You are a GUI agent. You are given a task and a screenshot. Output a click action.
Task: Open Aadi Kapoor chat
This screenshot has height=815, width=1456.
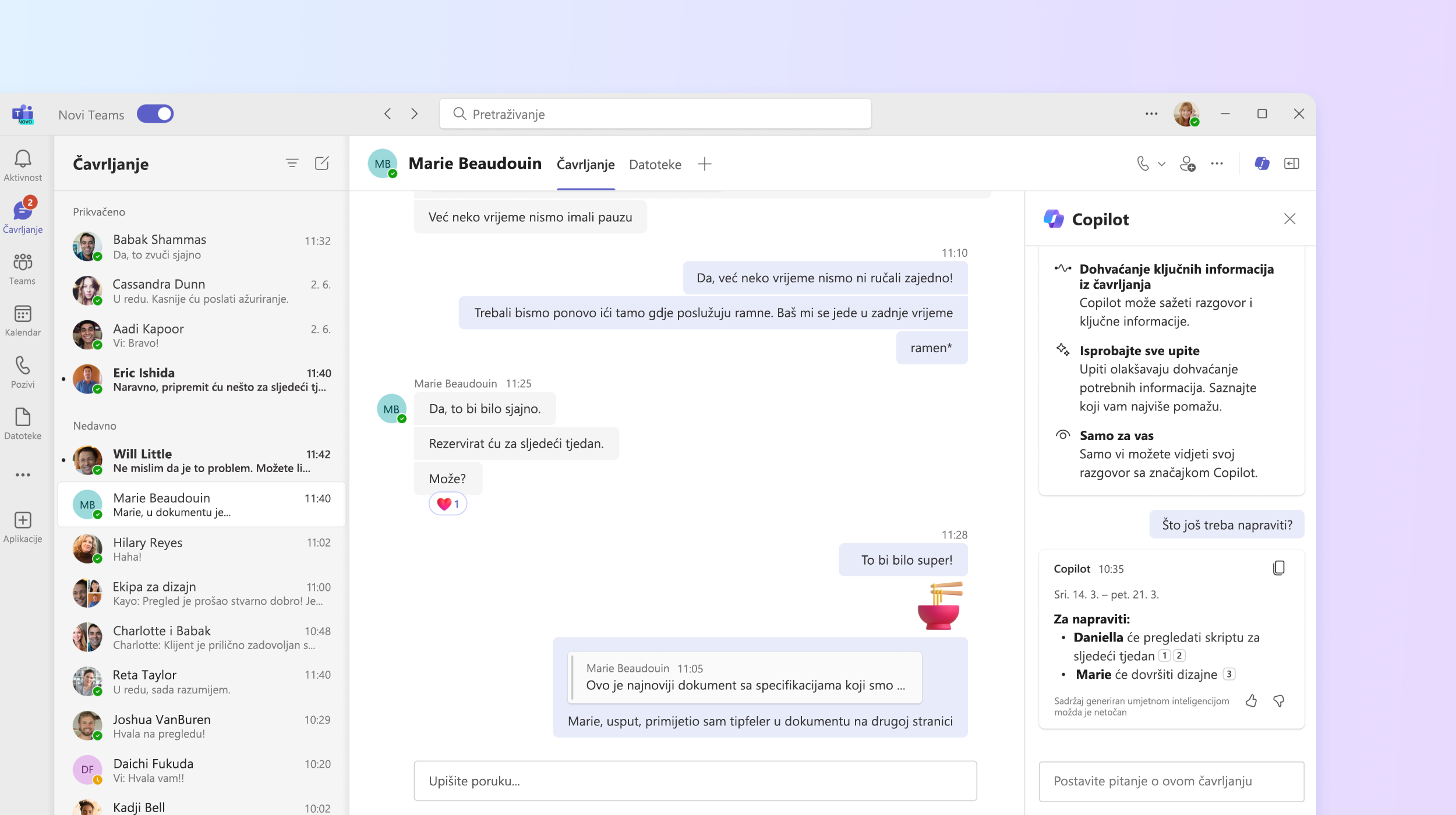click(202, 335)
